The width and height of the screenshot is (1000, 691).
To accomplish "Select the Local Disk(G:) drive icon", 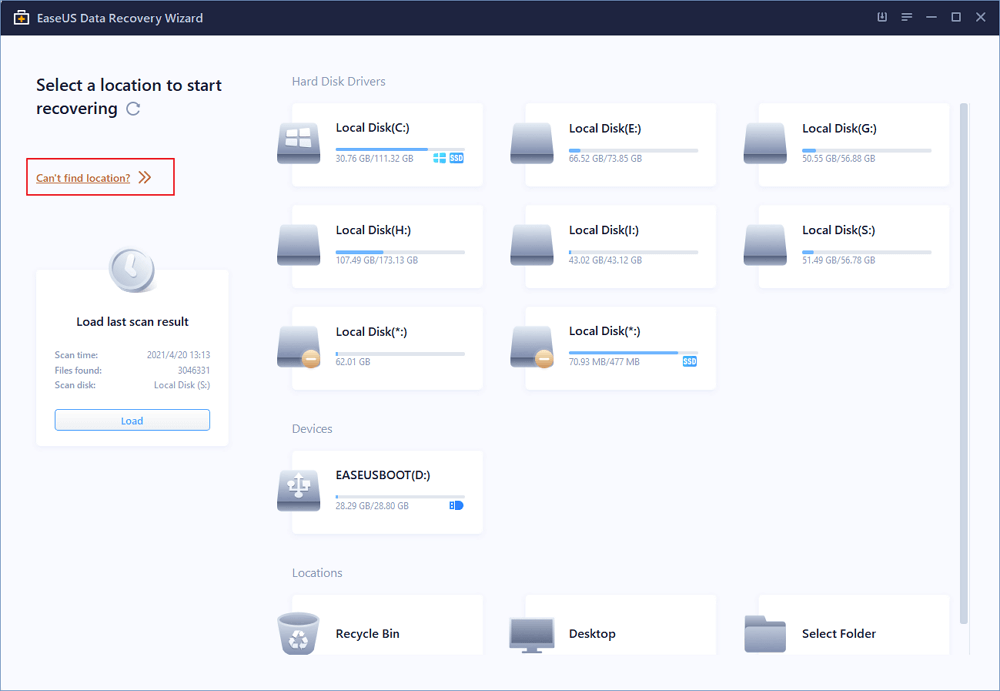I will click(765, 143).
